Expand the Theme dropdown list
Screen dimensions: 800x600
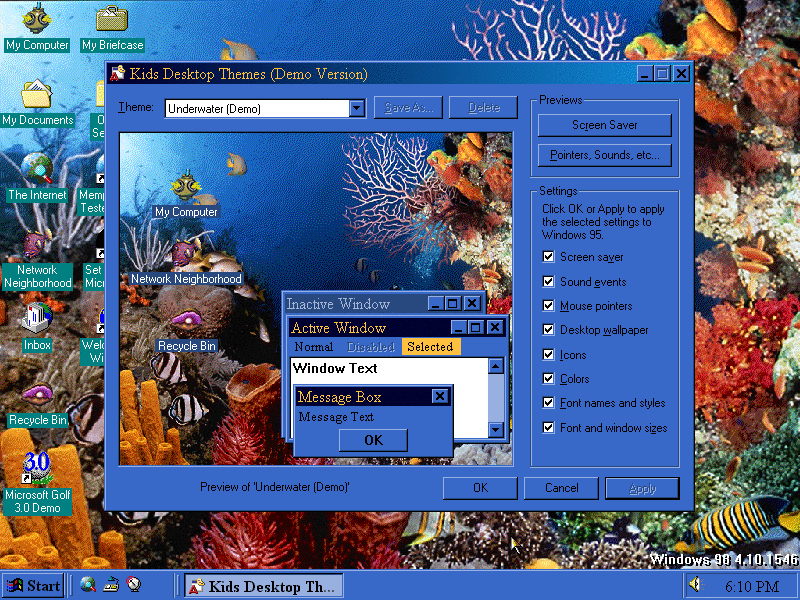click(x=357, y=108)
